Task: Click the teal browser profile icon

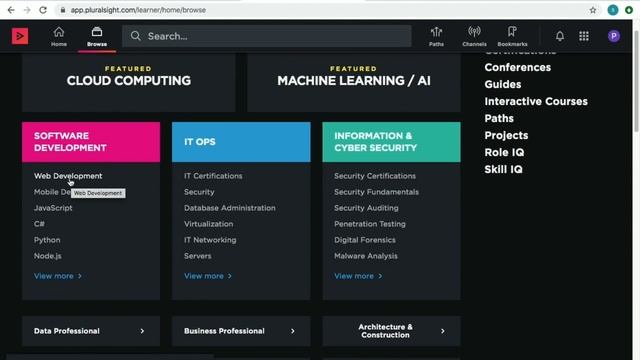Action: tap(613, 10)
